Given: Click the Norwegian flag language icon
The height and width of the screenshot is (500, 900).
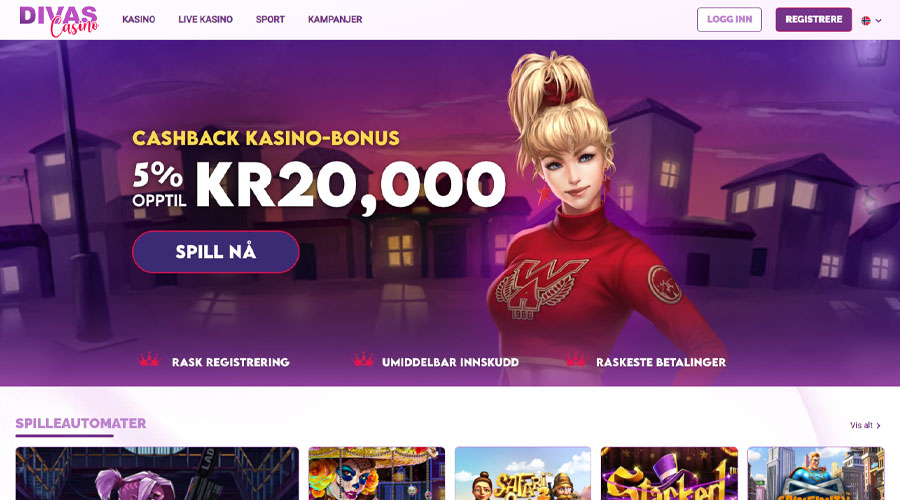Looking at the screenshot, I should click(x=866, y=21).
